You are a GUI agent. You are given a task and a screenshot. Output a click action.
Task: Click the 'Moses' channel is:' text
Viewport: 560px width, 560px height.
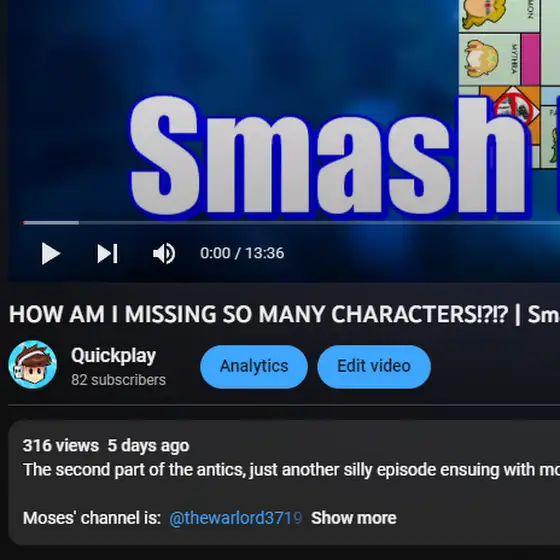(92, 518)
